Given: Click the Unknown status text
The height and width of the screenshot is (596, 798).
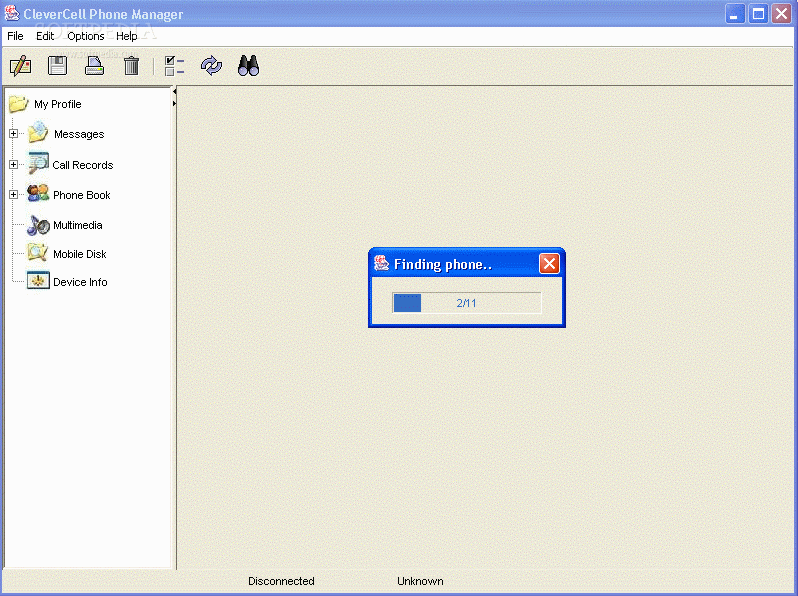Looking at the screenshot, I should (x=420, y=581).
